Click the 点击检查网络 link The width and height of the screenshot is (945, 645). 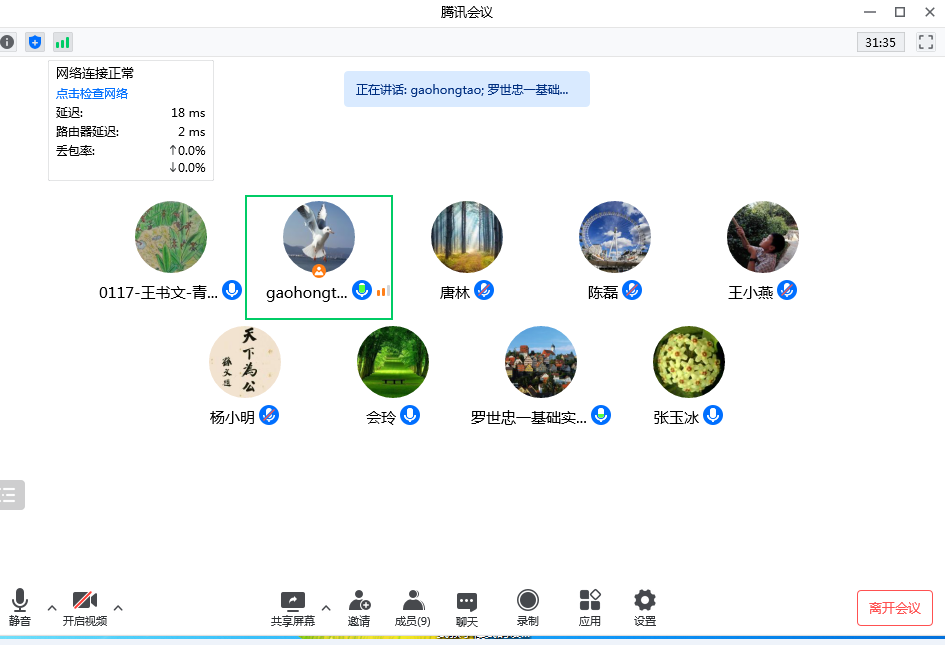point(92,93)
